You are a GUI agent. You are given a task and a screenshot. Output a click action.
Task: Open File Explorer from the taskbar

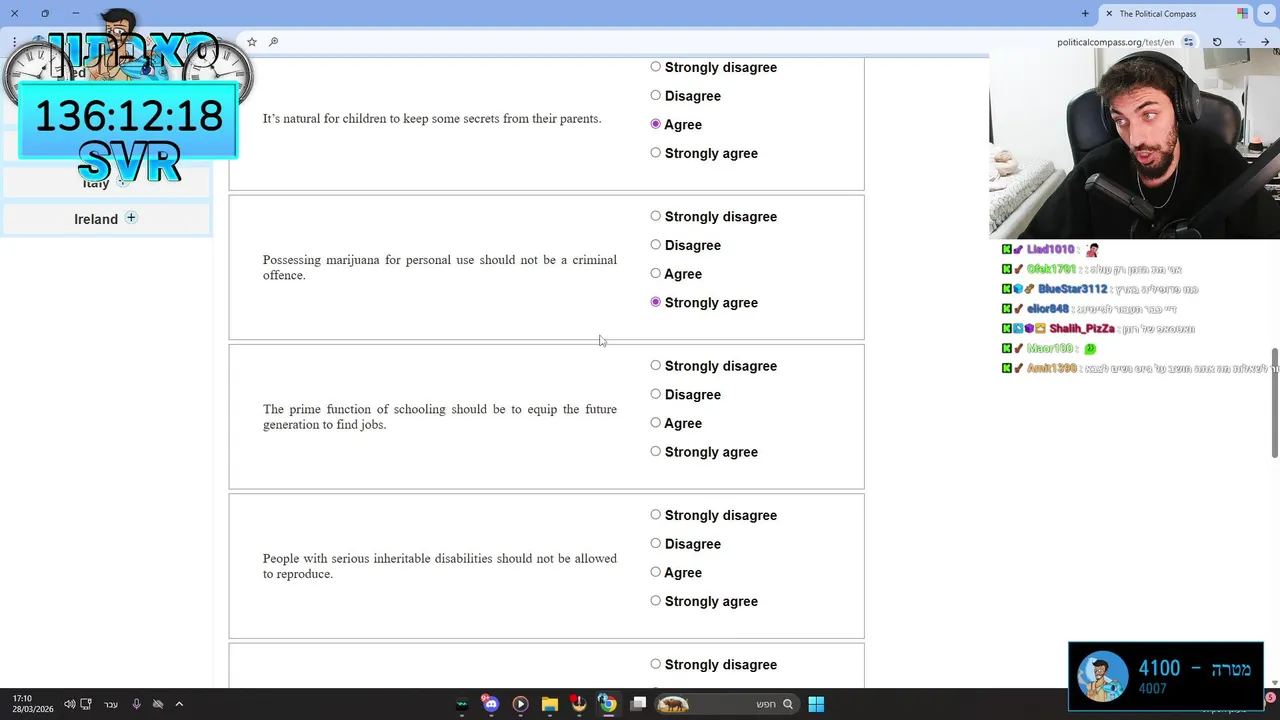pos(549,704)
